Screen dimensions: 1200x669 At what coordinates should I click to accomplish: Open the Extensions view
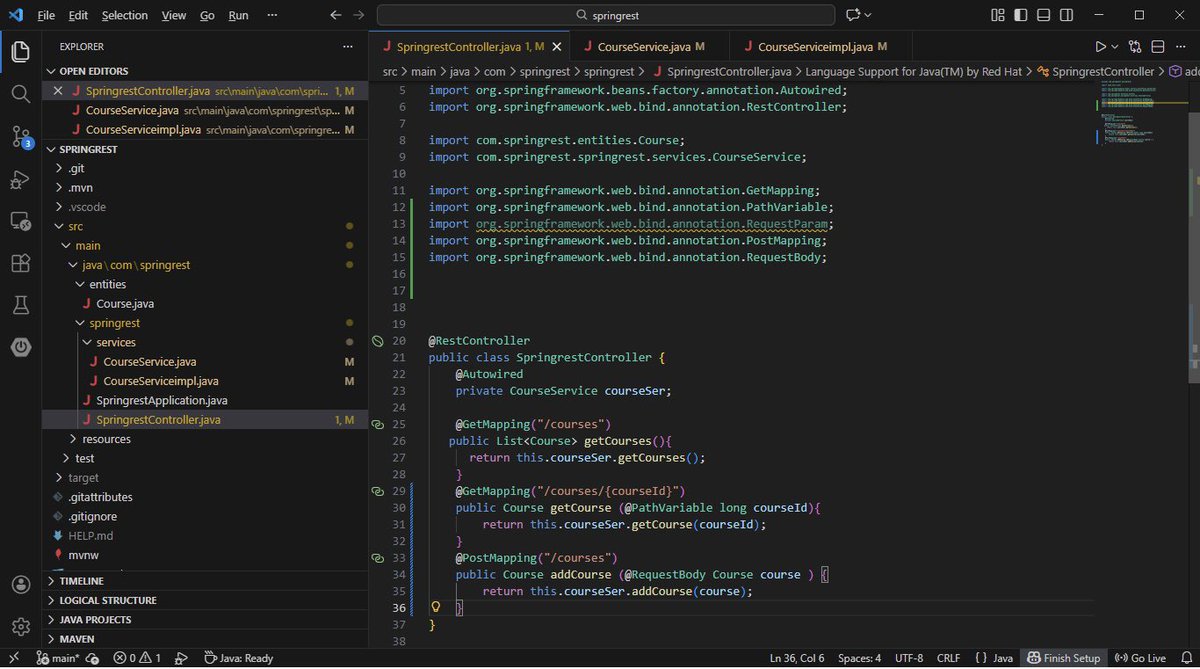click(20, 263)
